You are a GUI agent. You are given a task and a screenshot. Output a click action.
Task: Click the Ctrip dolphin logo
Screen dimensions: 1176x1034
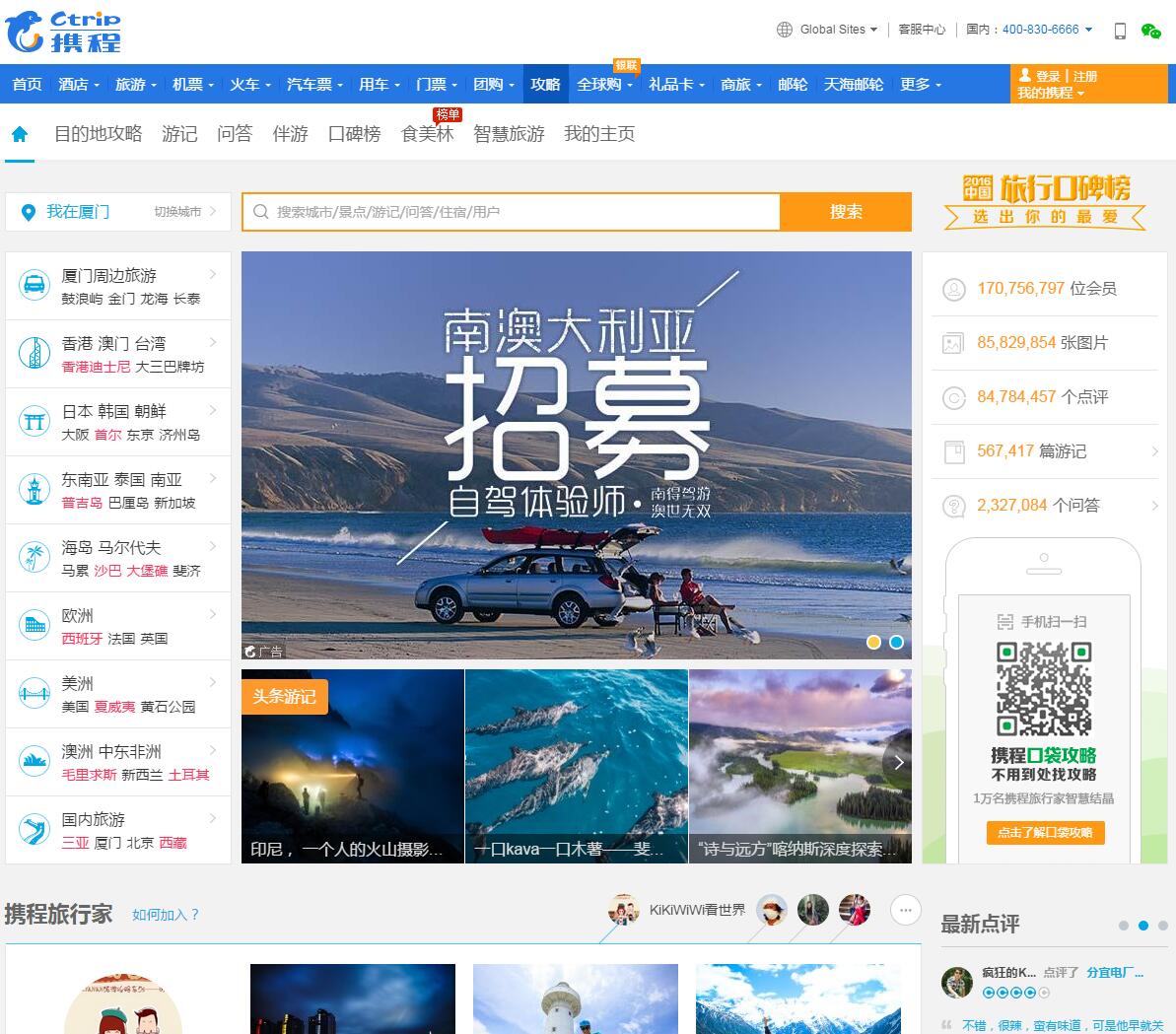pyautogui.click(x=63, y=32)
